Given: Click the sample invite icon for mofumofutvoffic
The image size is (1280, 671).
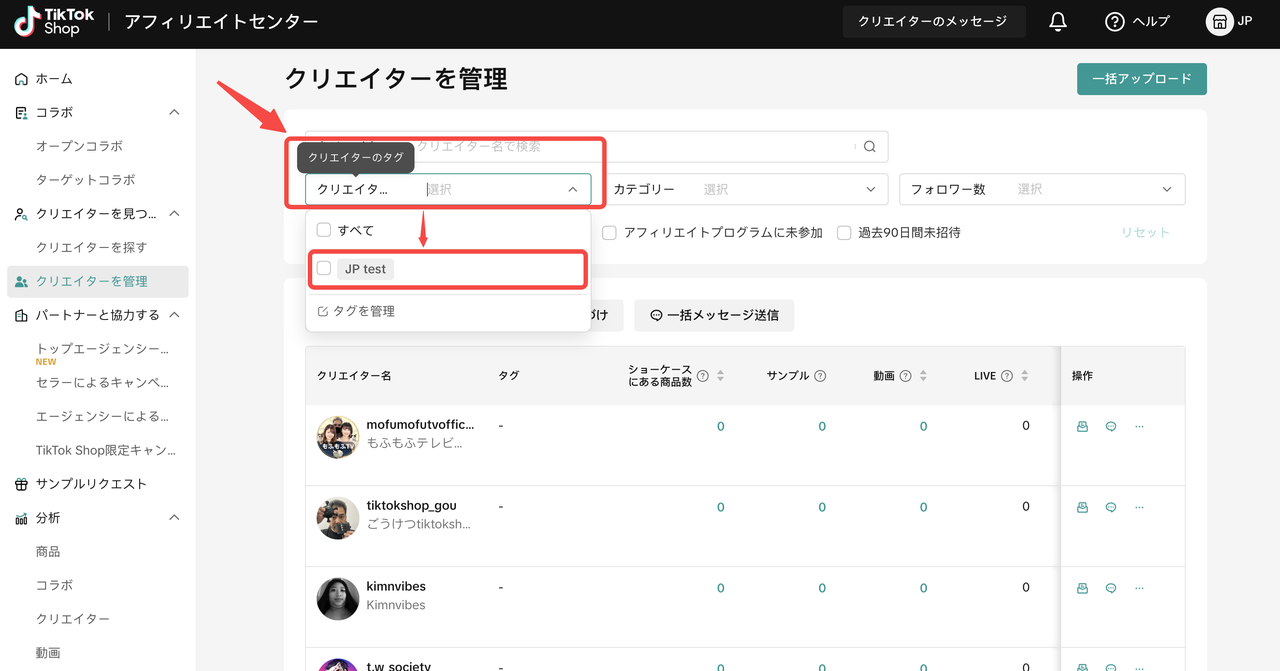Looking at the screenshot, I should pyautogui.click(x=1082, y=426).
